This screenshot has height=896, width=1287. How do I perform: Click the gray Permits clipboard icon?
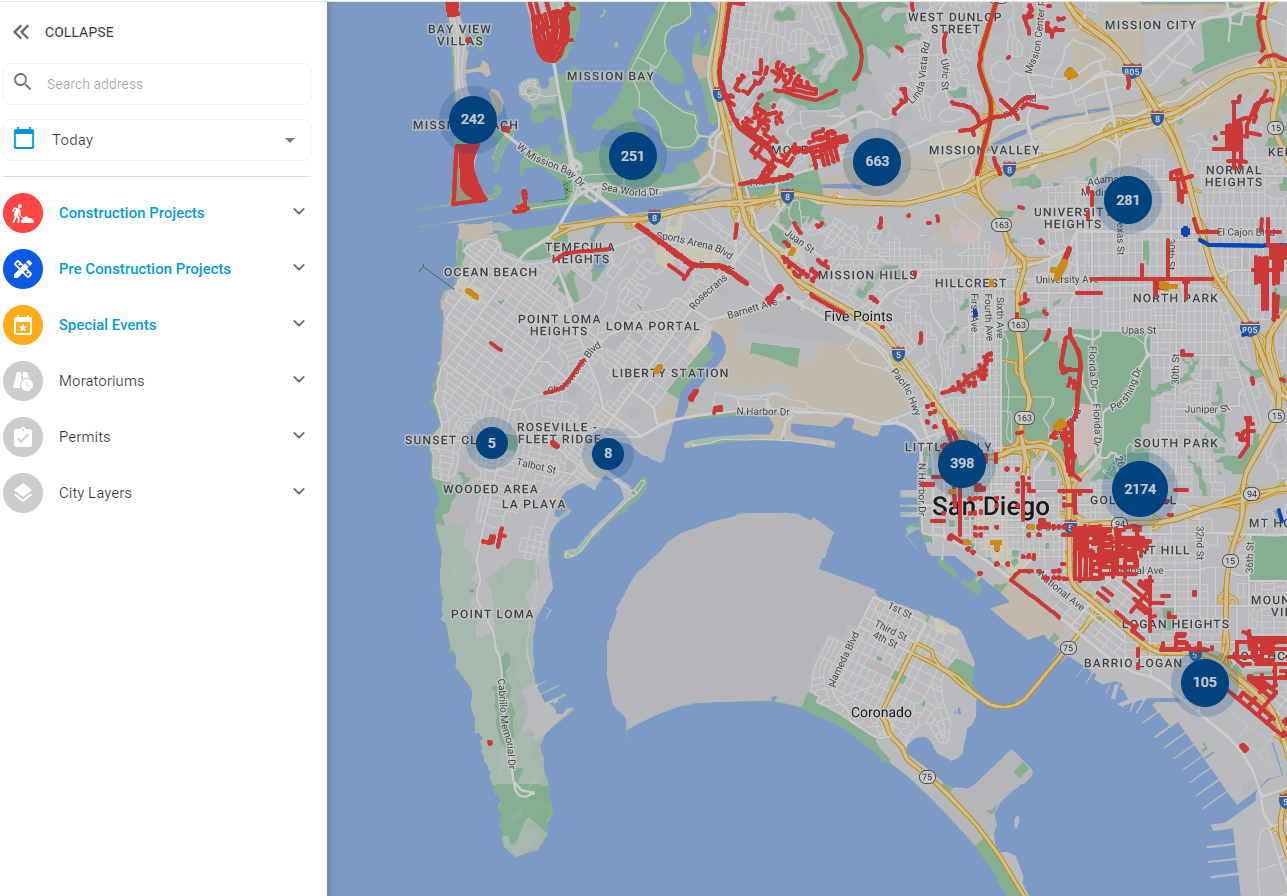[23, 437]
